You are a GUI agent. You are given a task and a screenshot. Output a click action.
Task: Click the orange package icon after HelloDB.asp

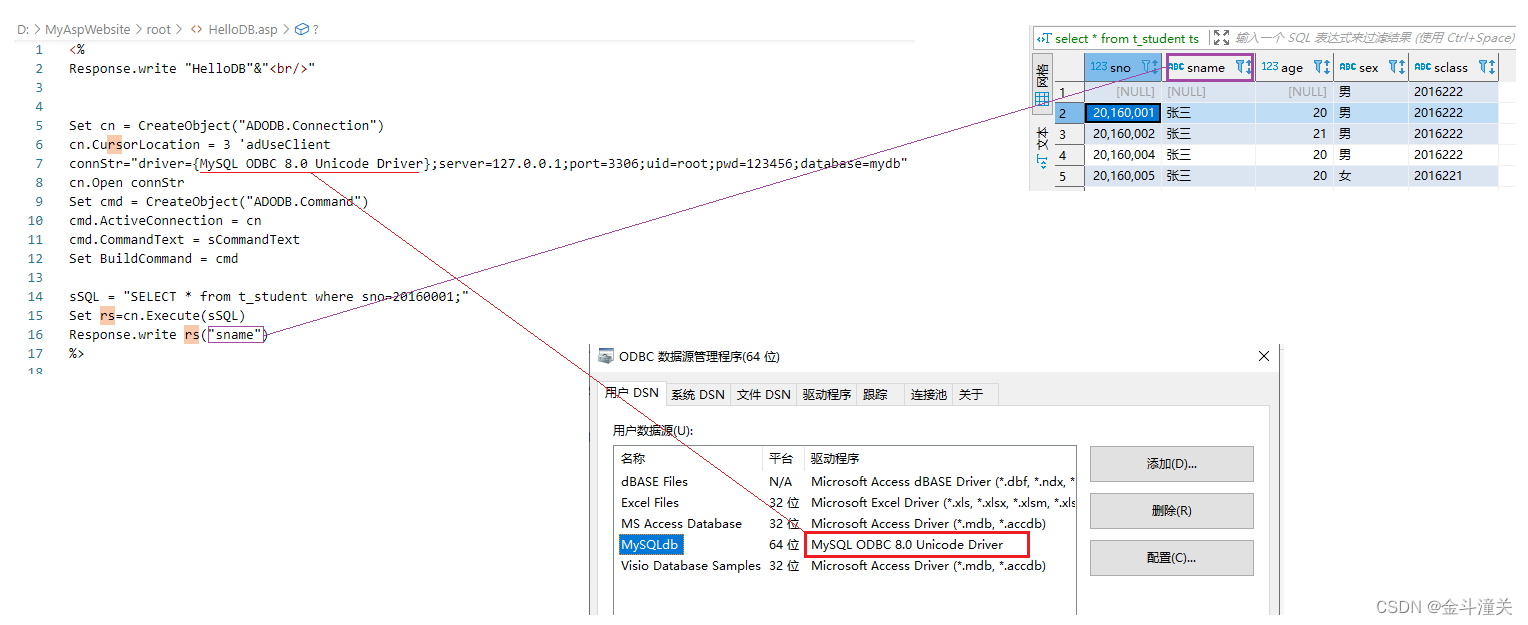(x=300, y=29)
